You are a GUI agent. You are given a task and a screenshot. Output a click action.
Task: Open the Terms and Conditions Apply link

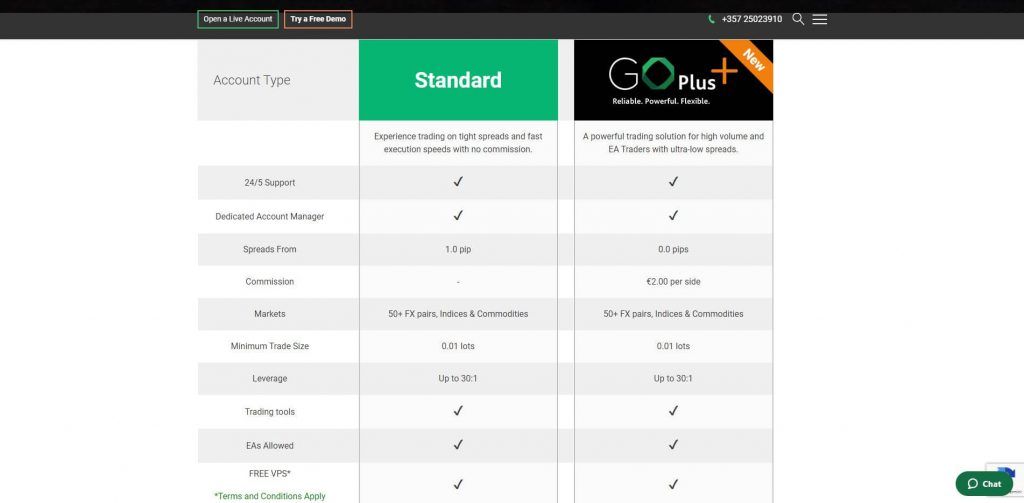coord(270,496)
